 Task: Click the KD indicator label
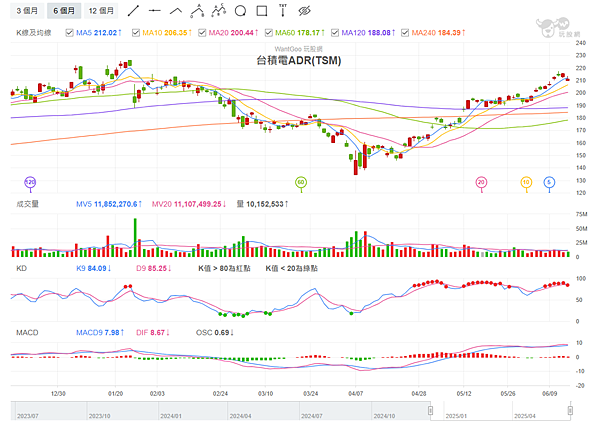[x=21, y=268]
